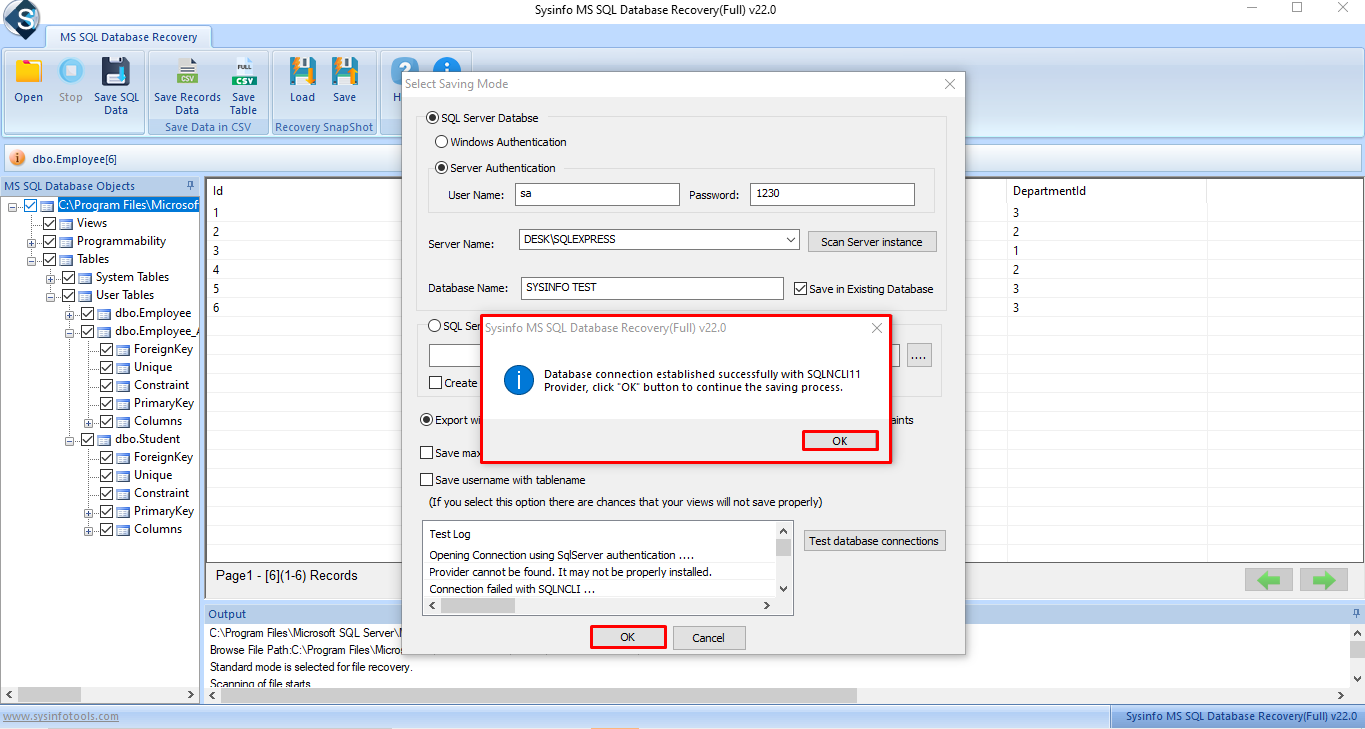Click the User Tables node icon
The height and width of the screenshot is (729, 1365).
[85, 295]
